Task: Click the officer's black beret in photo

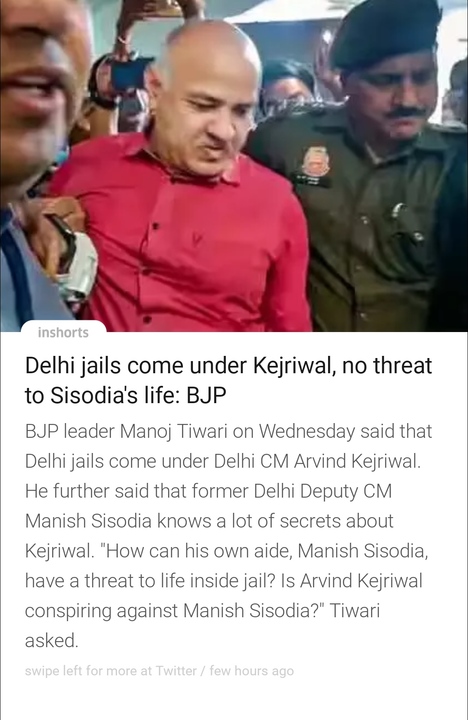Action: pyautogui.click(x=385, y=32)
